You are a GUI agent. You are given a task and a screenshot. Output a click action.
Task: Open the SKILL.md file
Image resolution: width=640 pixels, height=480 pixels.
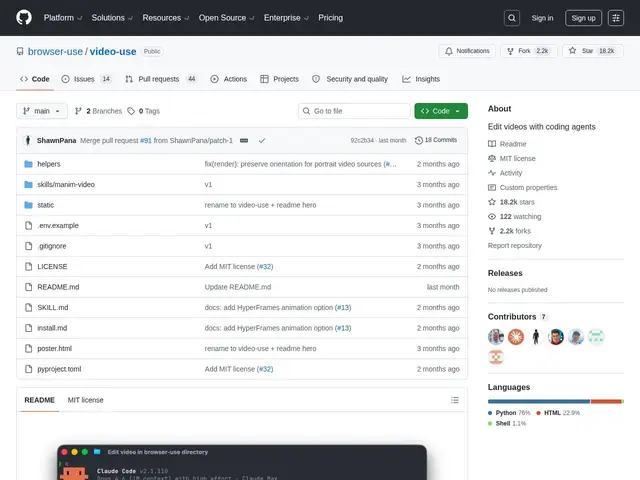(53, 307)
